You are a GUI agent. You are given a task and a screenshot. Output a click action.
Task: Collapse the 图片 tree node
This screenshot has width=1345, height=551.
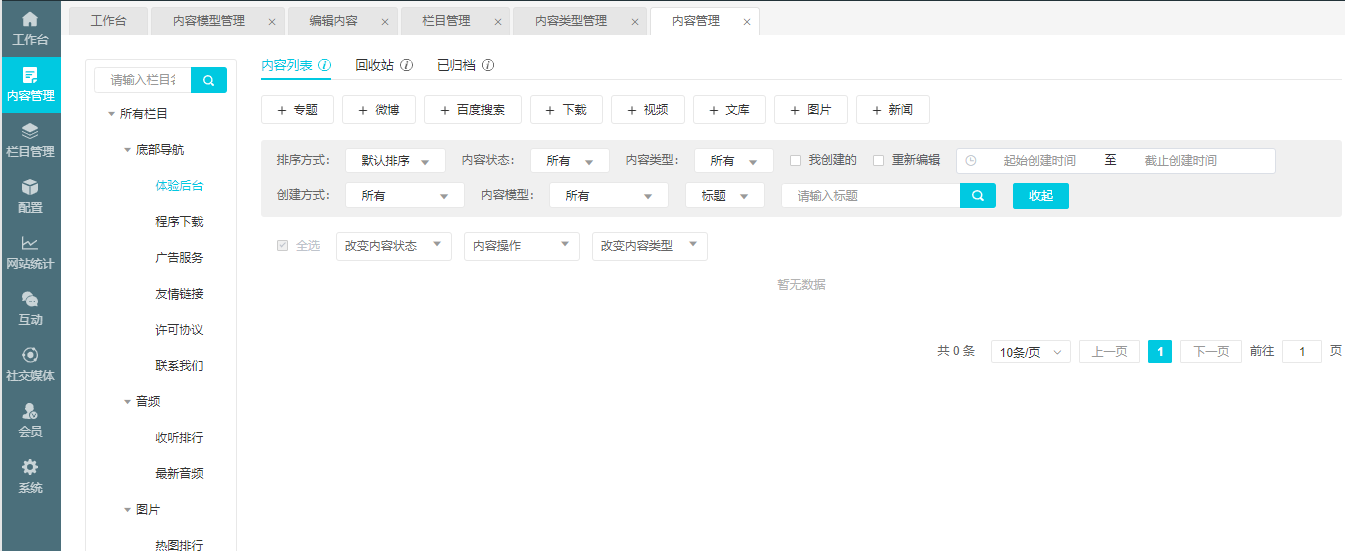(x=128, y=510)
